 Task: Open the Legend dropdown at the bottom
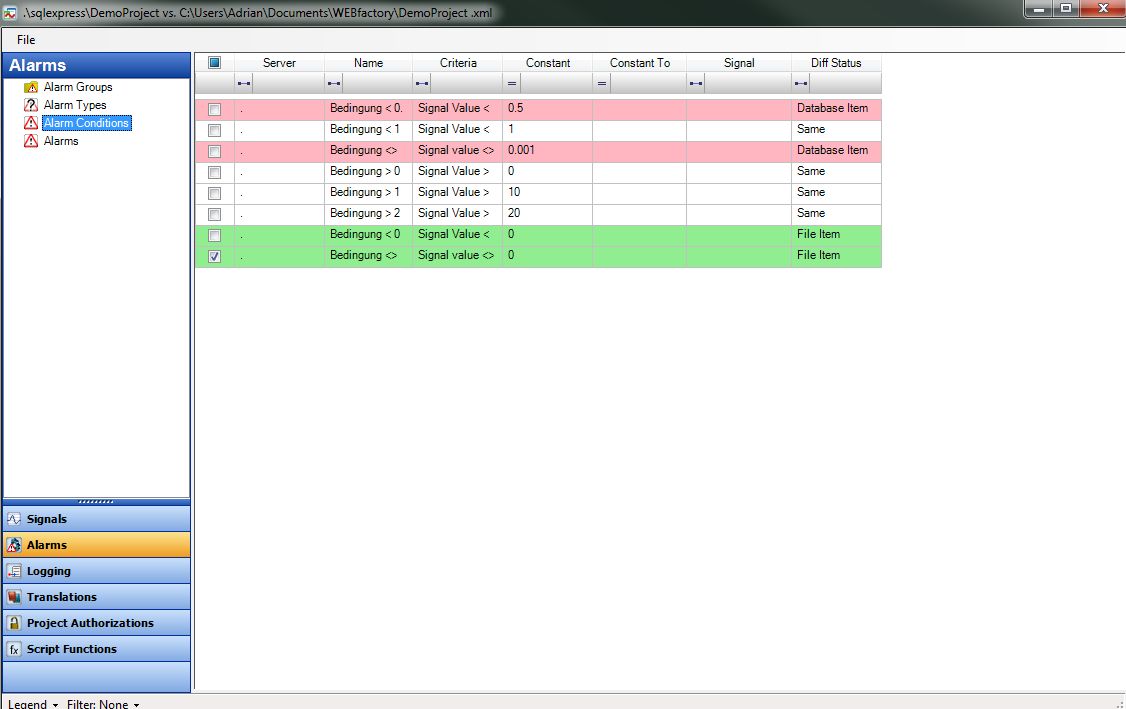(x=28, y=703)
